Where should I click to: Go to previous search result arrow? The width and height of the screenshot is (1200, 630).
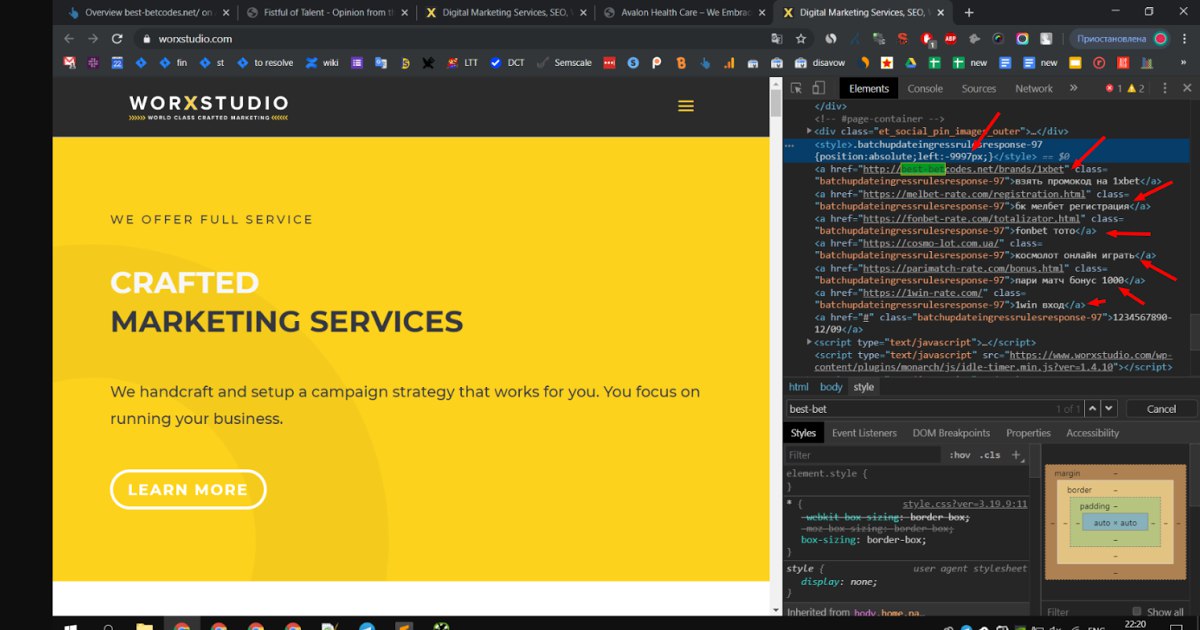pos(1093,408)
